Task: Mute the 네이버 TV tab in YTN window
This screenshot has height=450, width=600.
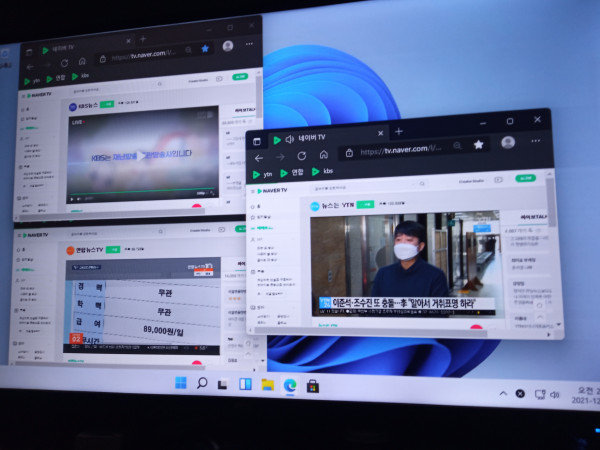Action: tap(289, 139)
